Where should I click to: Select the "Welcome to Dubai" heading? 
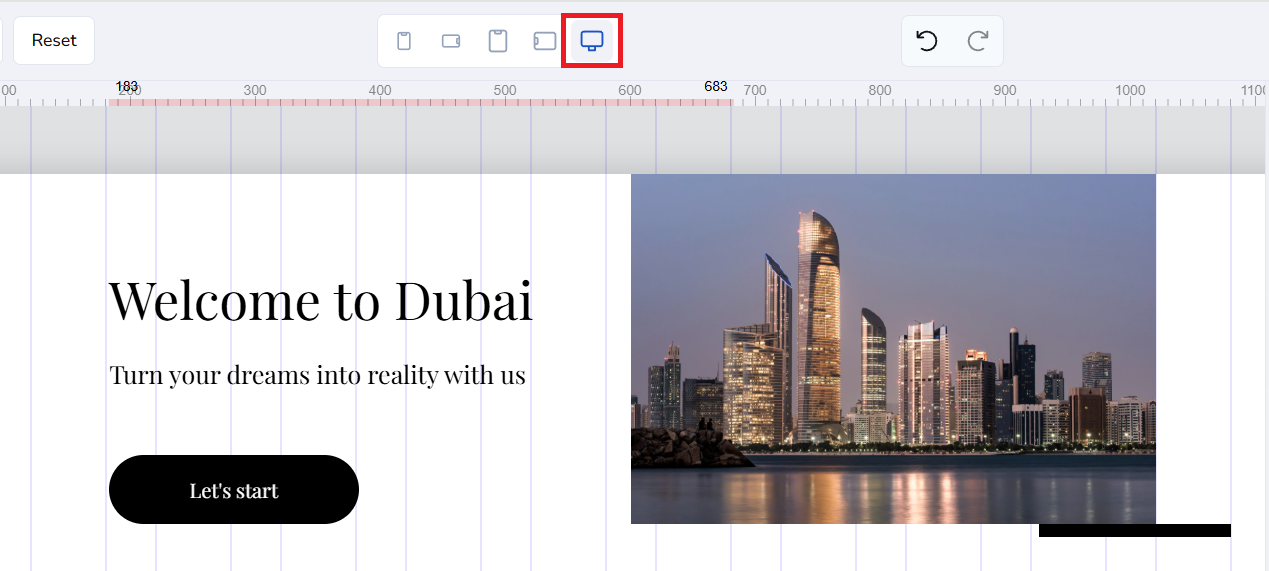(320, 300)
